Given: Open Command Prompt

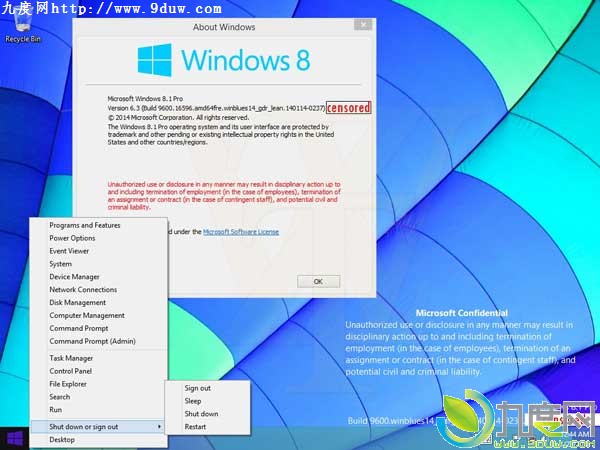Looking at the screenshot, I should [x=98, y=328].
